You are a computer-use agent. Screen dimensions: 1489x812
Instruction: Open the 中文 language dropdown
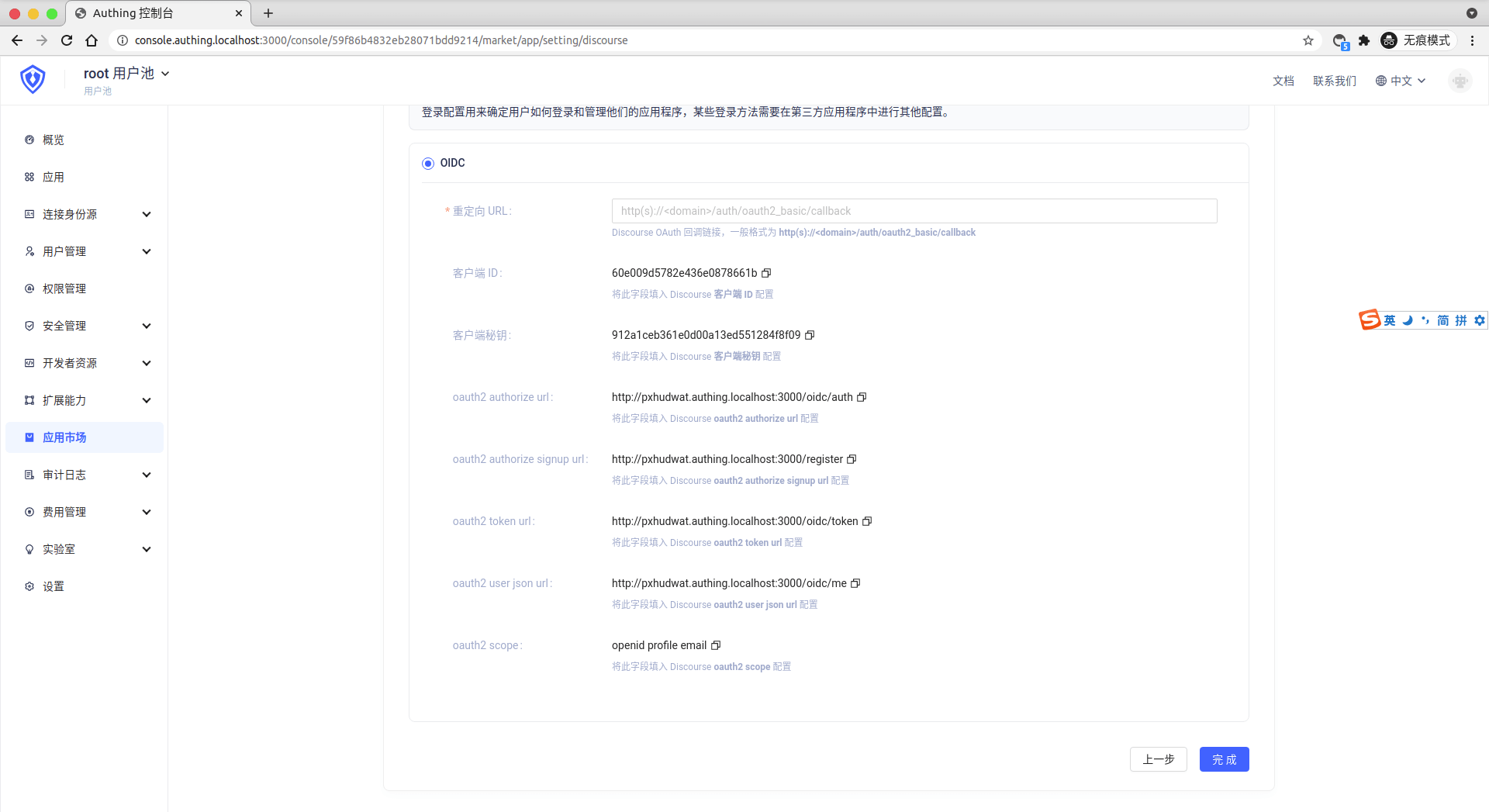click(1401, 81)
